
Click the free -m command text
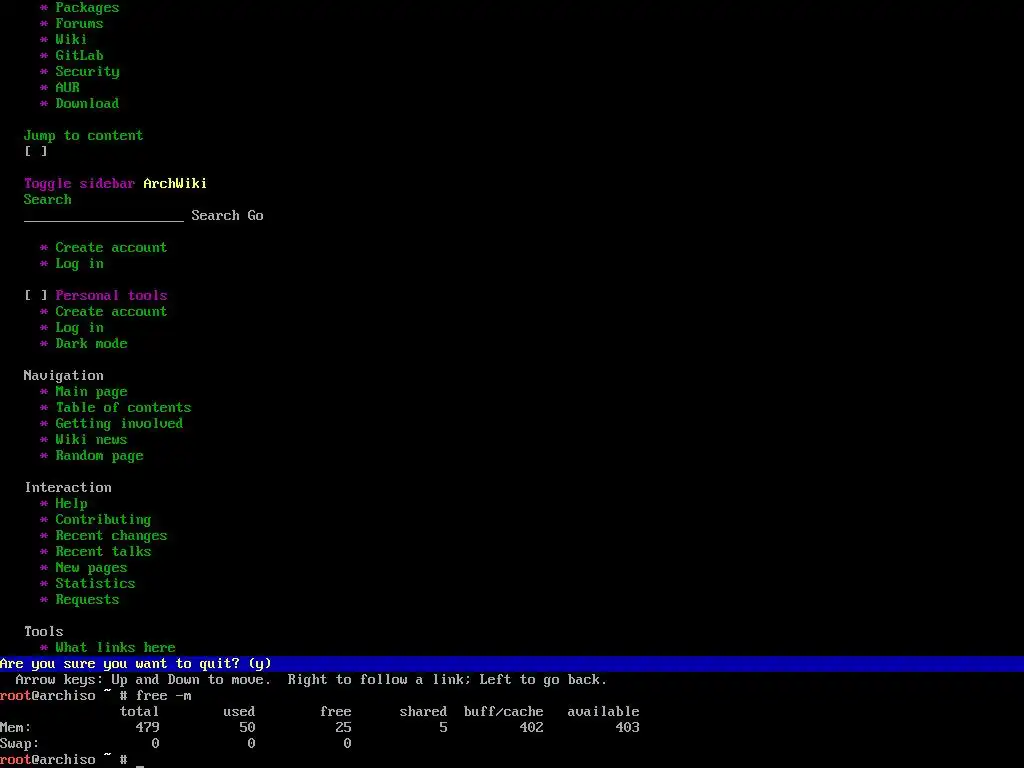[163, 696]
